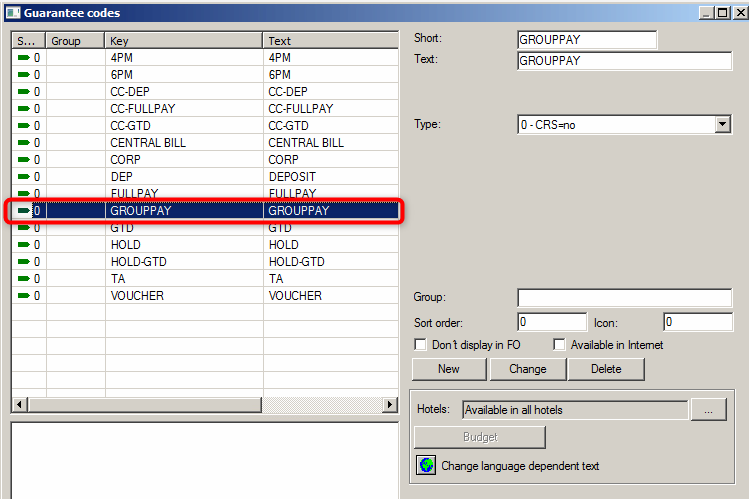Click the green arrow icon beside VOUCHER row
Screen dimensions: 749x499
click(x=24, y=296)
